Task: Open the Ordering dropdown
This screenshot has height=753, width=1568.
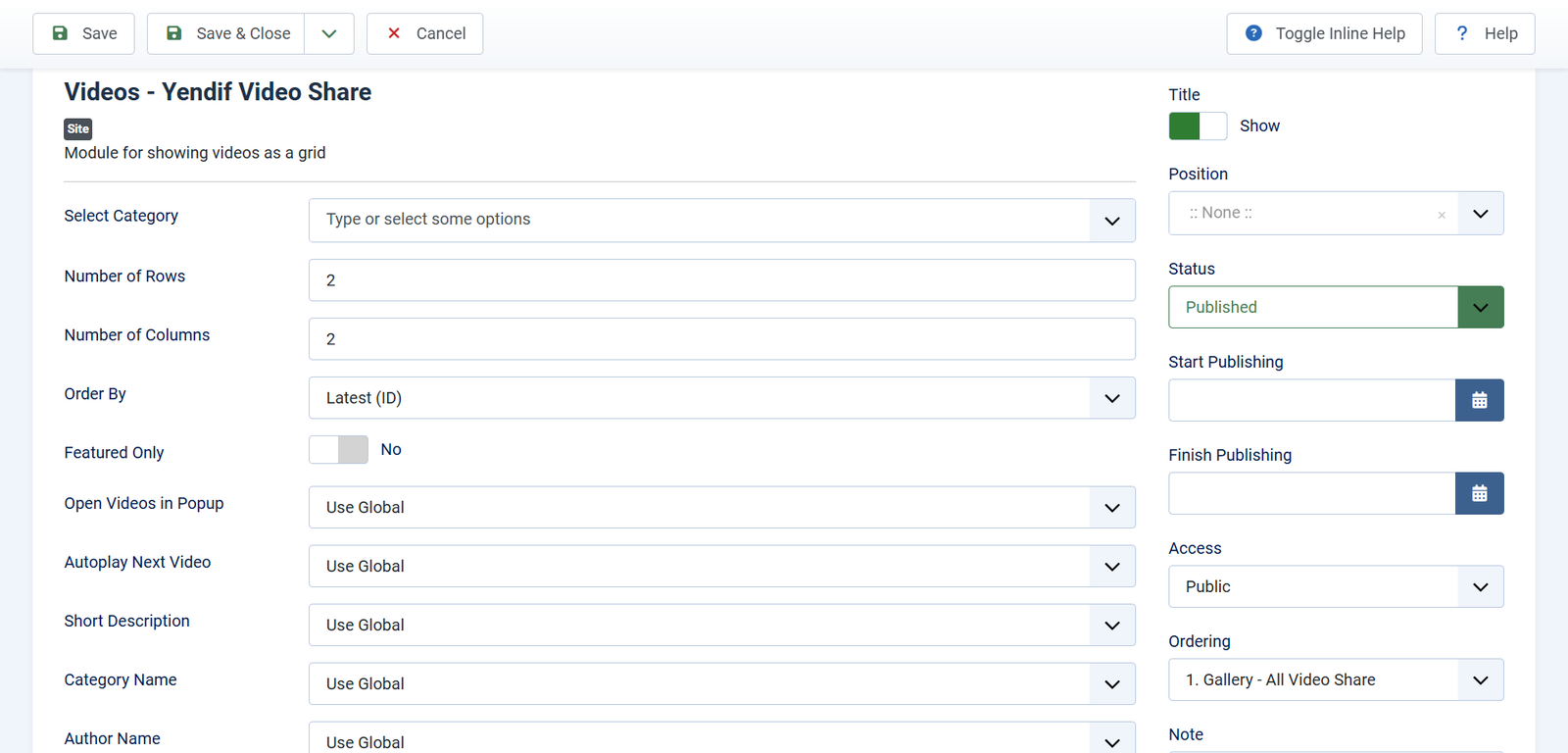Action: 1336,679
